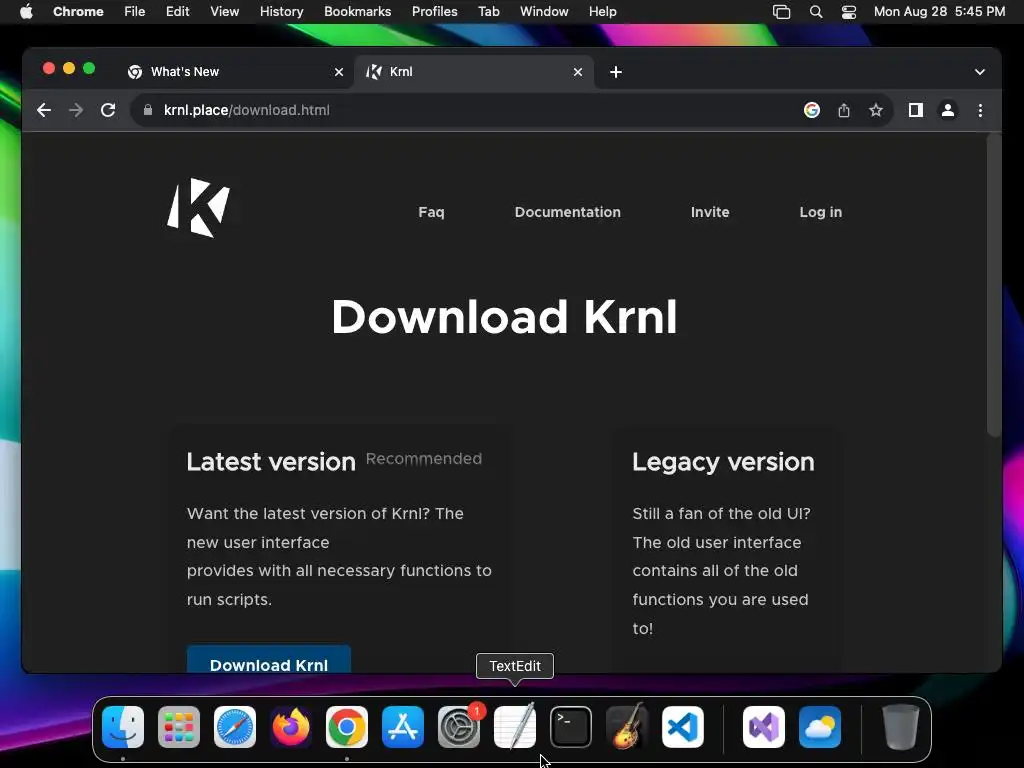Open Launchpad from the Dock
The height and width of the screenshot is (768, 1024).
[x=179, y=727]
